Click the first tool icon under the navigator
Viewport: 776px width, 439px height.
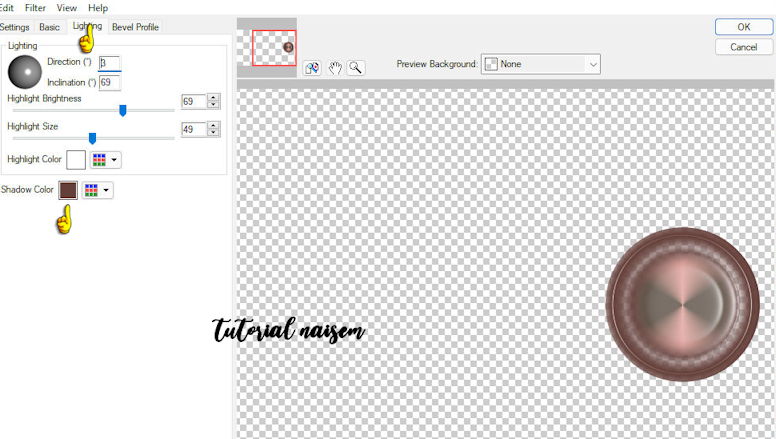coord(312,68)
